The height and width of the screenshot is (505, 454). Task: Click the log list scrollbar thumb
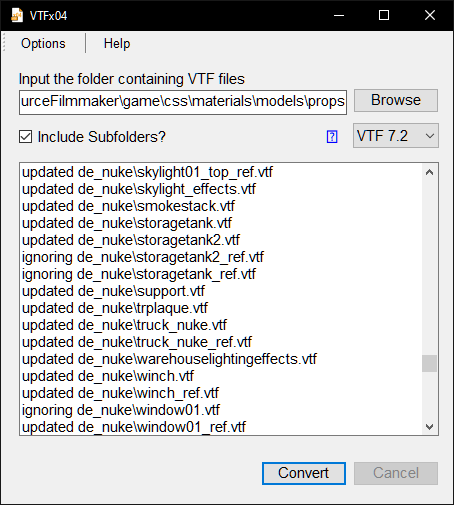[430, 363]
